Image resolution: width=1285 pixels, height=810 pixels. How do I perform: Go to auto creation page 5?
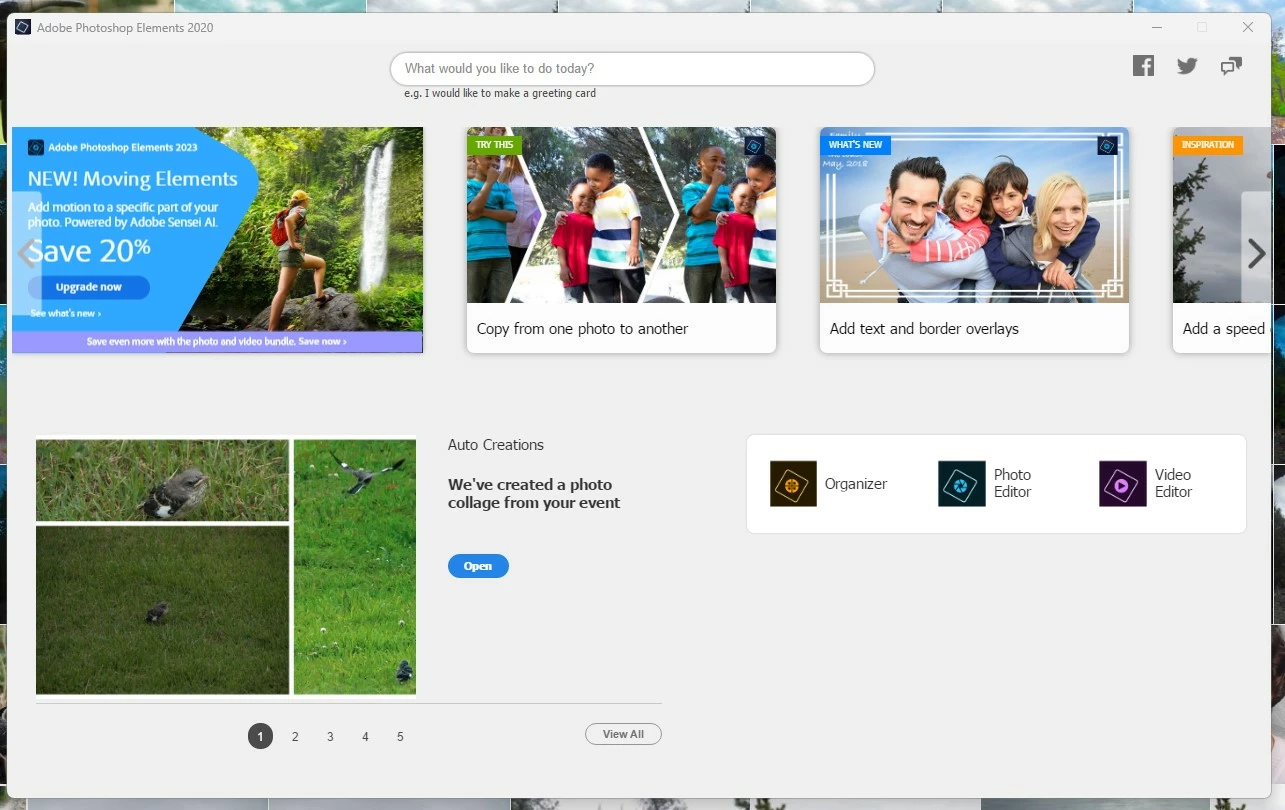(x=400, y=737)
